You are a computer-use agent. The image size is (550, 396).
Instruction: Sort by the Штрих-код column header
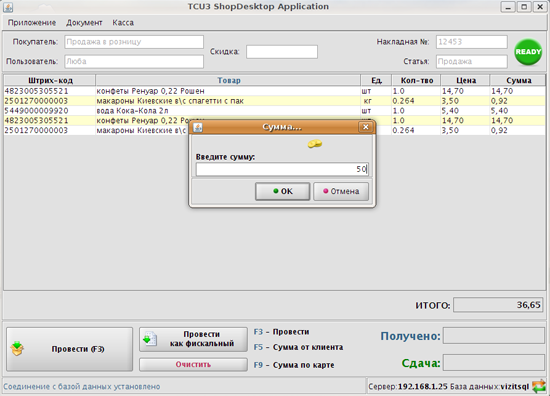click(x=50, y=80)
